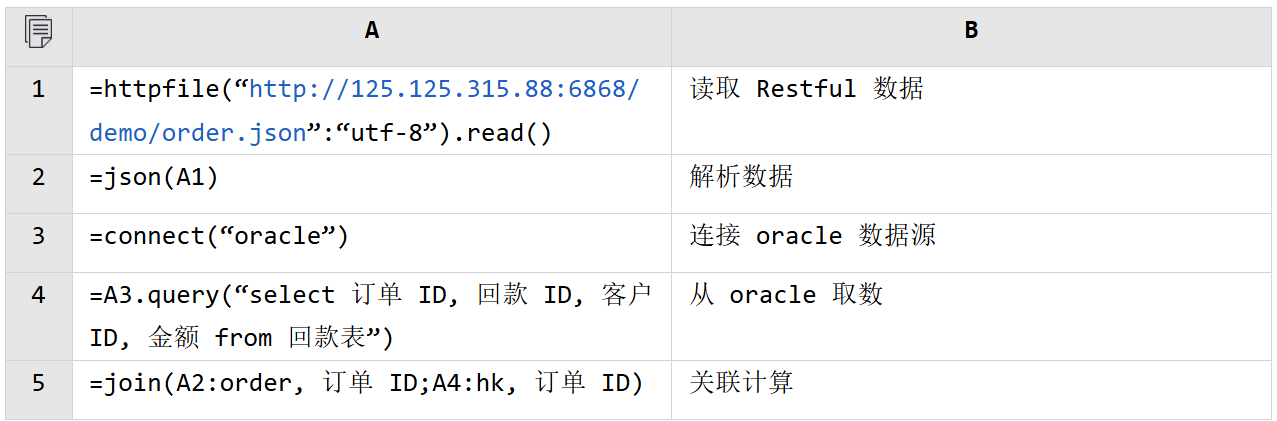Select column B header

[x=970, y=32]
